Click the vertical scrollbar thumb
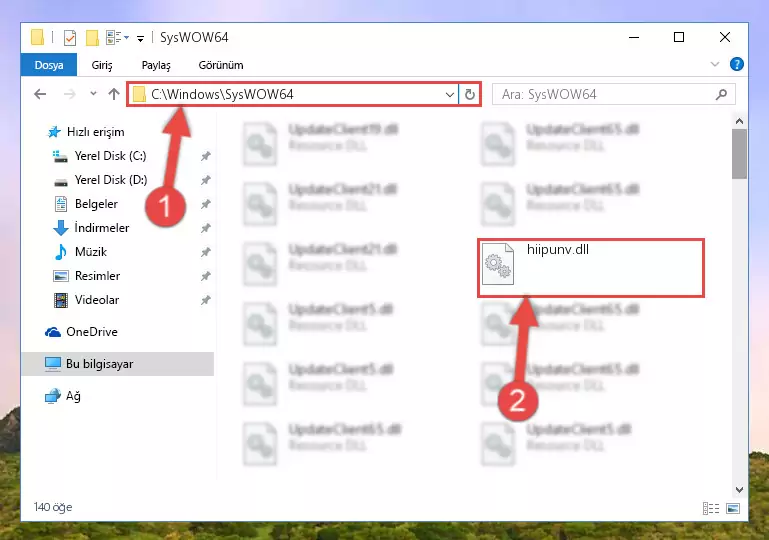769x540 pixels. pyautogui.click(x=740, y=154)
